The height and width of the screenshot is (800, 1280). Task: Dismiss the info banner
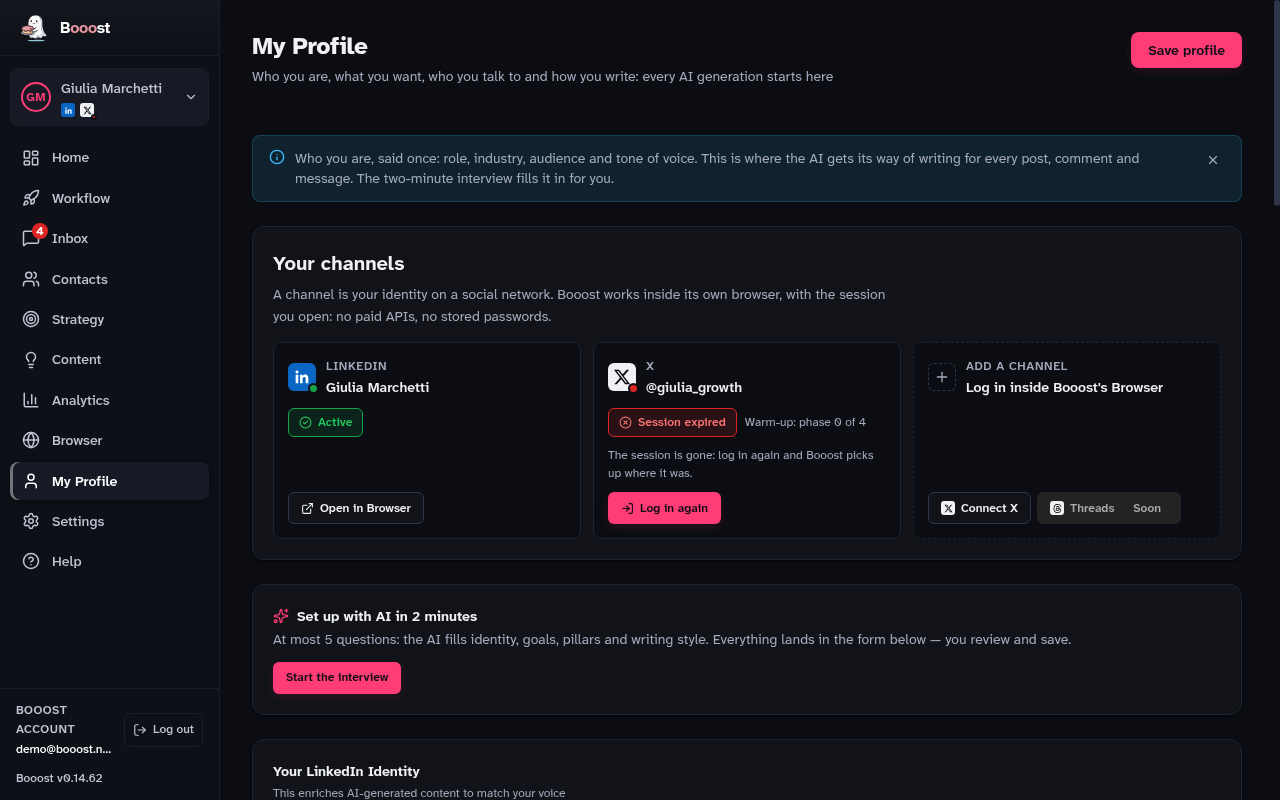point(1213,160)
